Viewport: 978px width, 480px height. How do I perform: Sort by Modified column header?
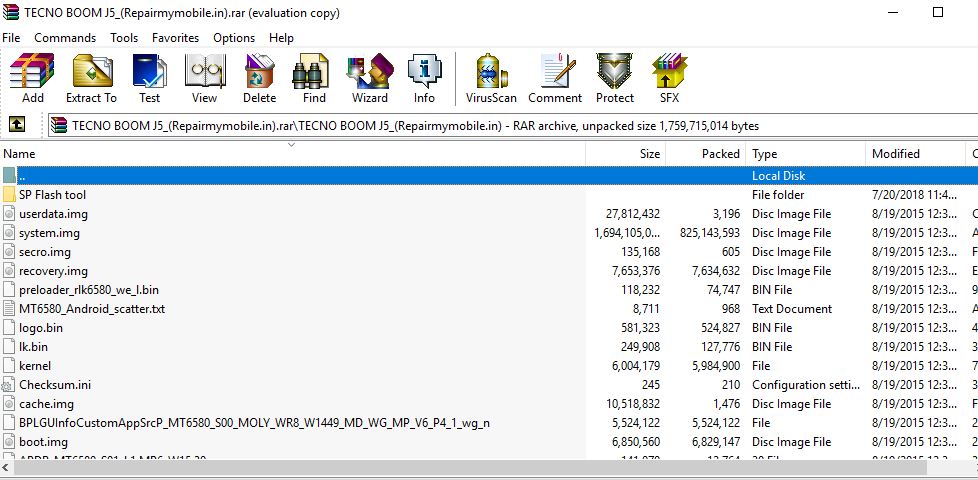tap(915, 153)
